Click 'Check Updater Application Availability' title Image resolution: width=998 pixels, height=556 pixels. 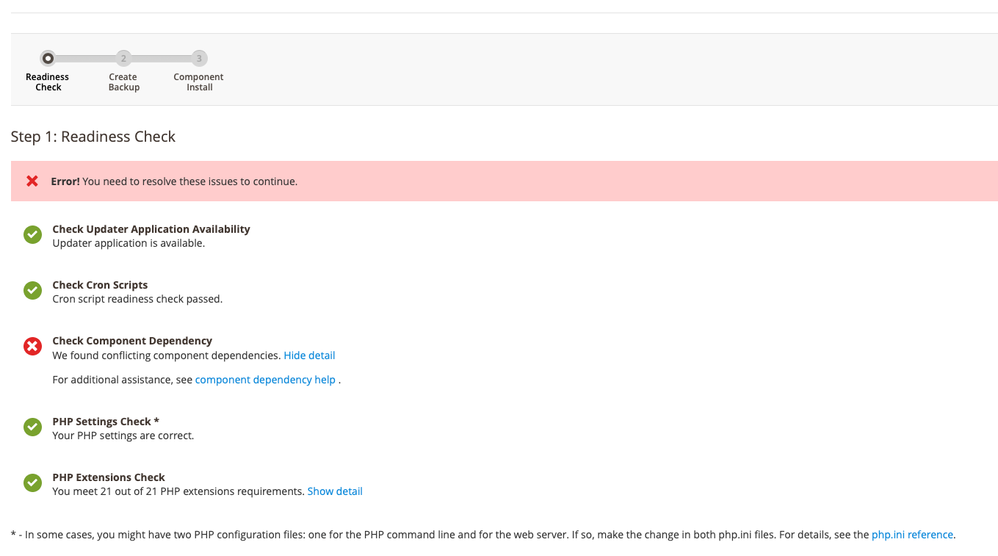click(x=151, y=229)
